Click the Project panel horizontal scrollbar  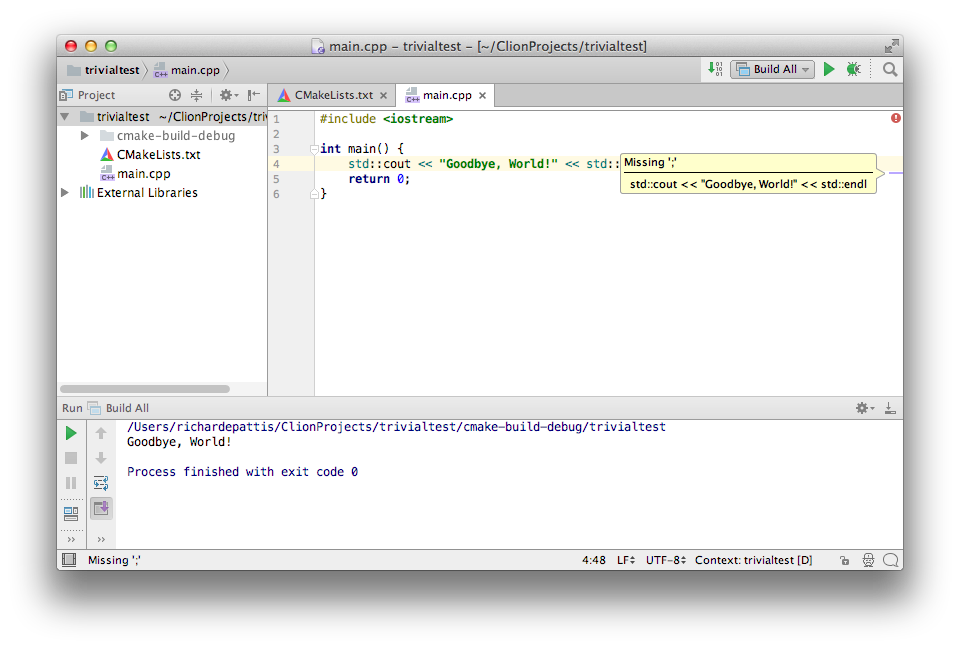click(x=145, y=388)
